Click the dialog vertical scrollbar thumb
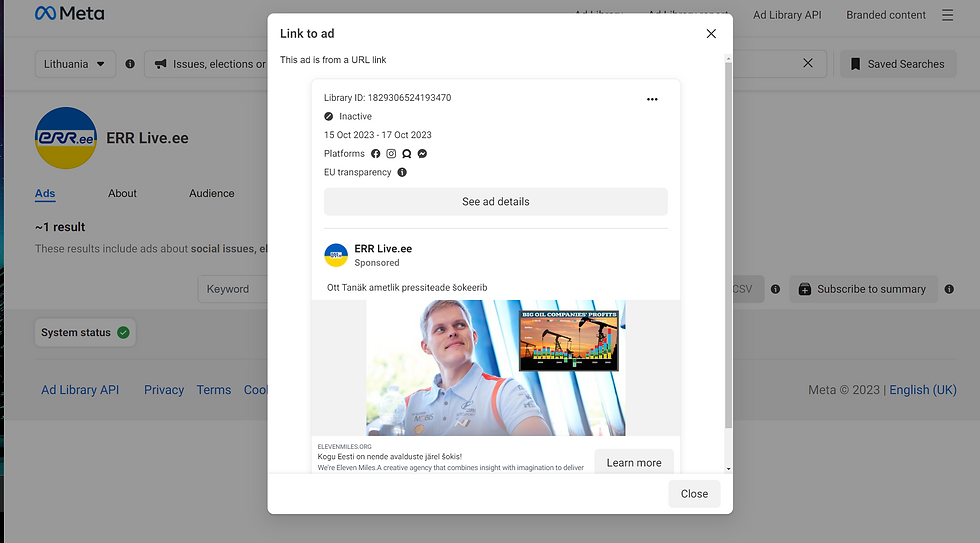 (x=728, y=245)
